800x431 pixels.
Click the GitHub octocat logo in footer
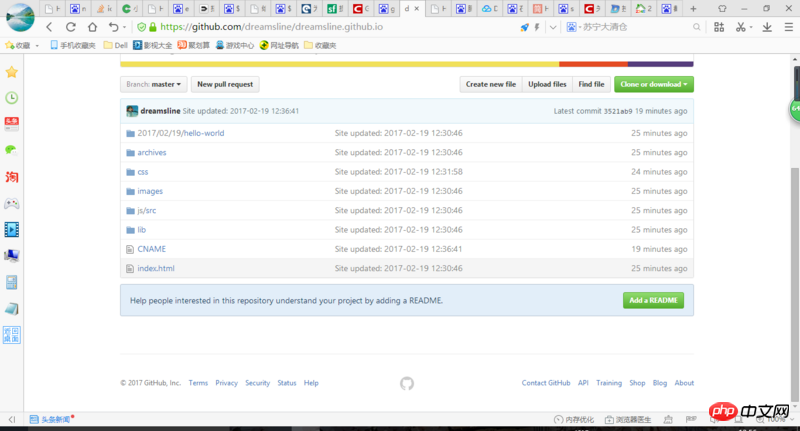(x=407, y=383)
